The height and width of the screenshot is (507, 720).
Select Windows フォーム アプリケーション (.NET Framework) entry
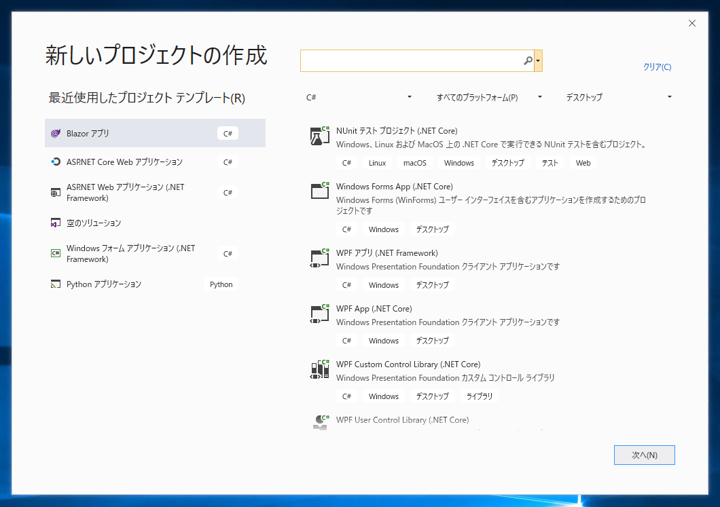coord(155,254)
